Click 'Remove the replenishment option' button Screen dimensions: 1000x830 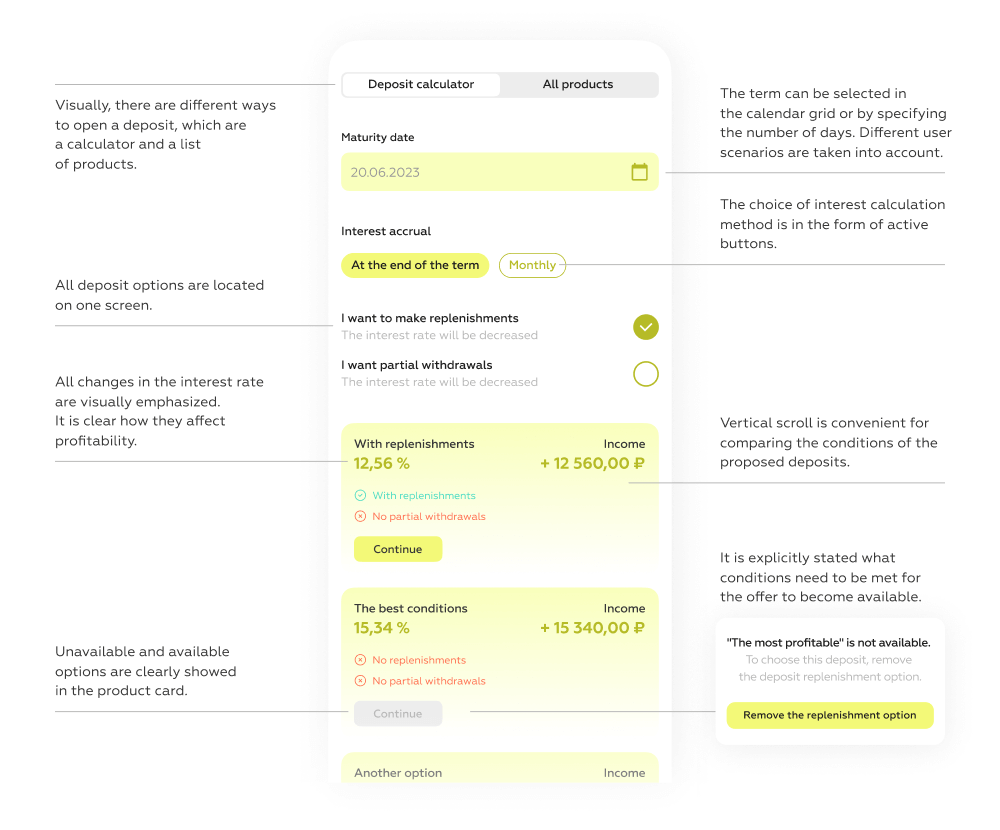point(829,715)
